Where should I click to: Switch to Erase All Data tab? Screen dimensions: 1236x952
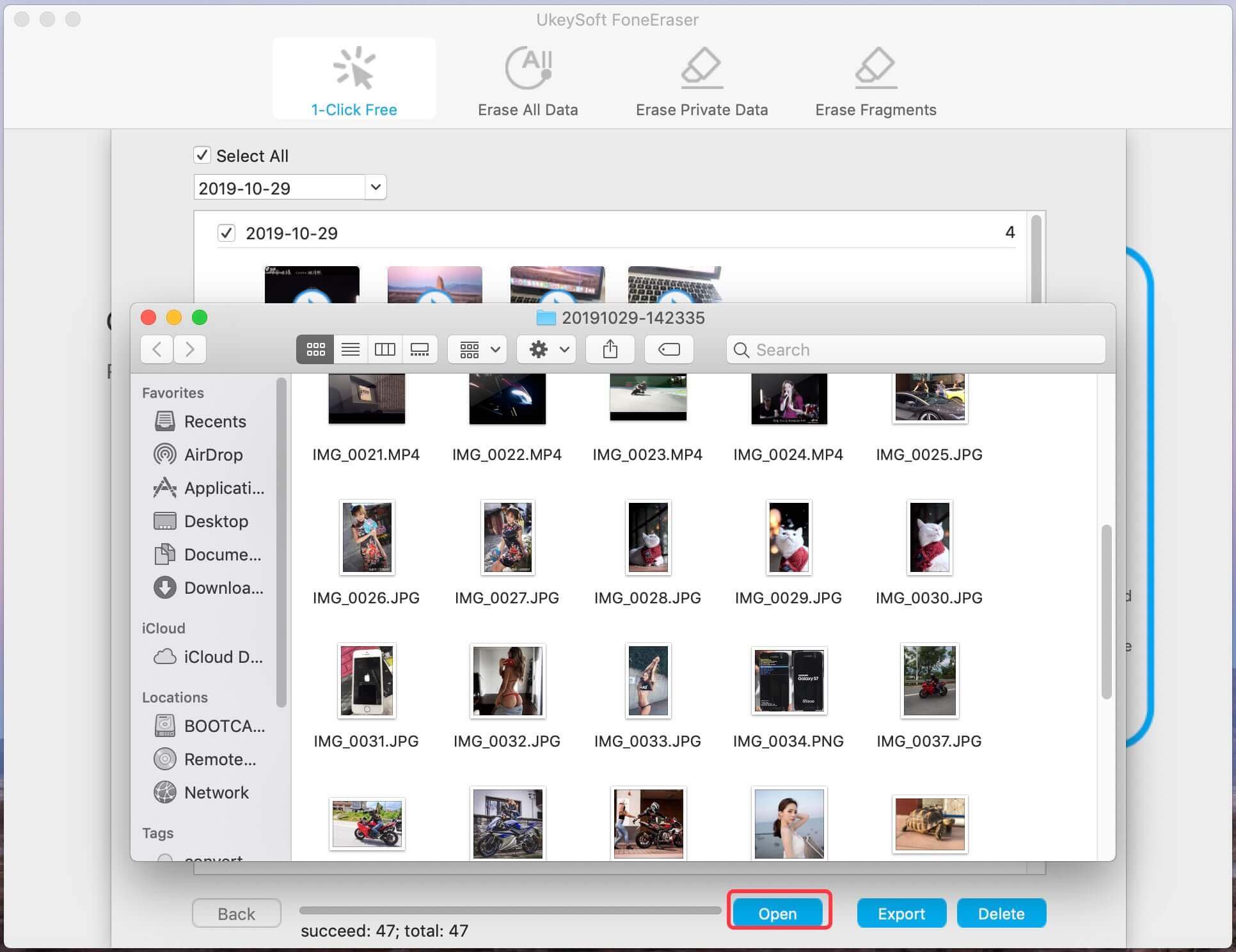tap(531, 83)
